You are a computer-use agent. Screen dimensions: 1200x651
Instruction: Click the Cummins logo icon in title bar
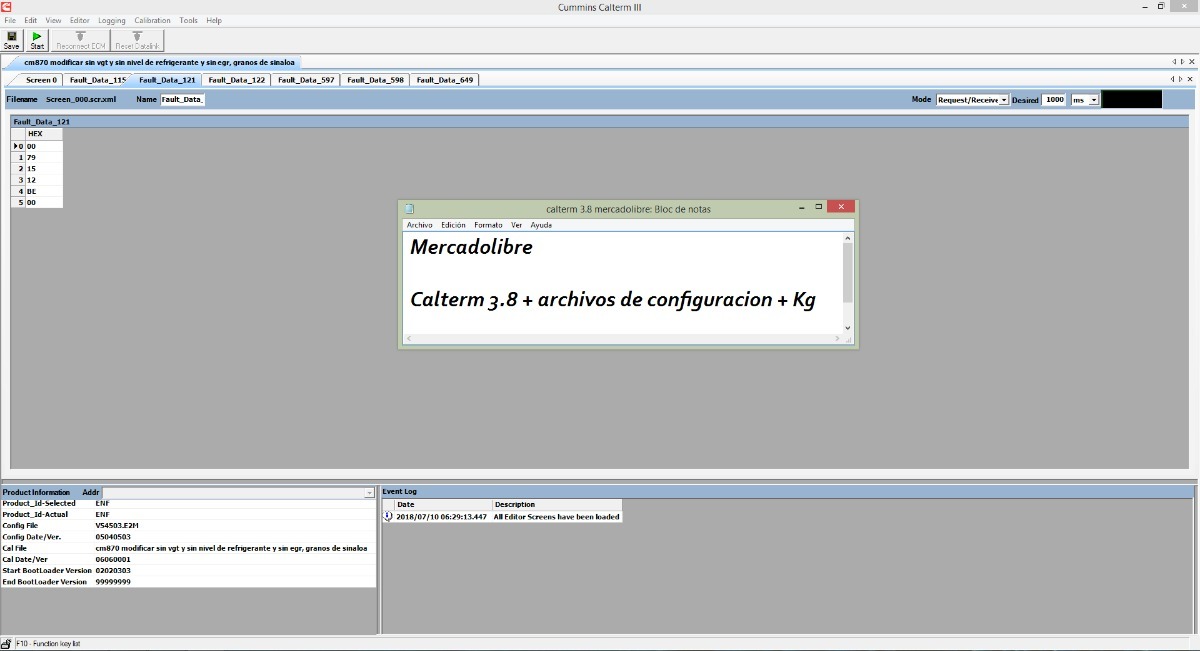6,6
